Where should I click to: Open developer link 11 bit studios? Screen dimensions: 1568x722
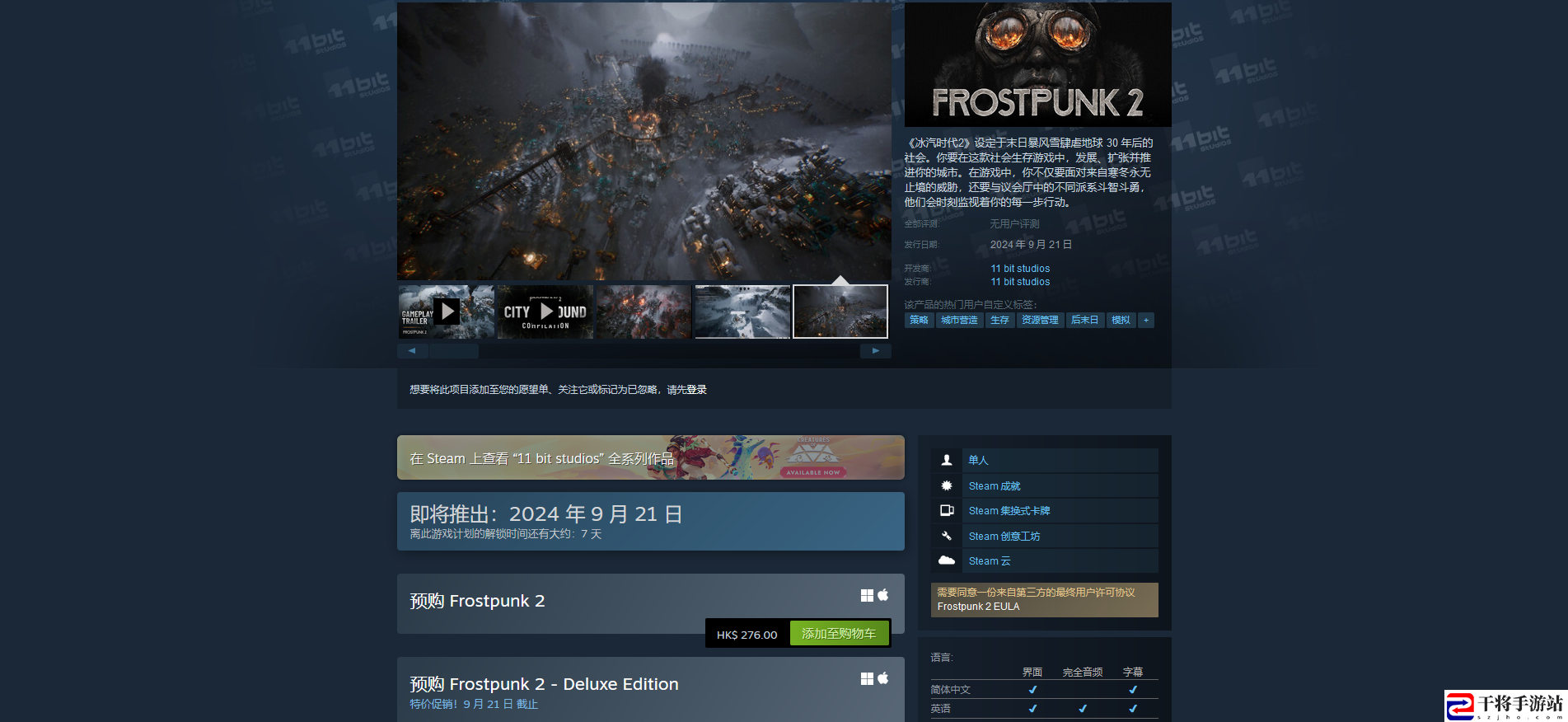(1020, 269)
